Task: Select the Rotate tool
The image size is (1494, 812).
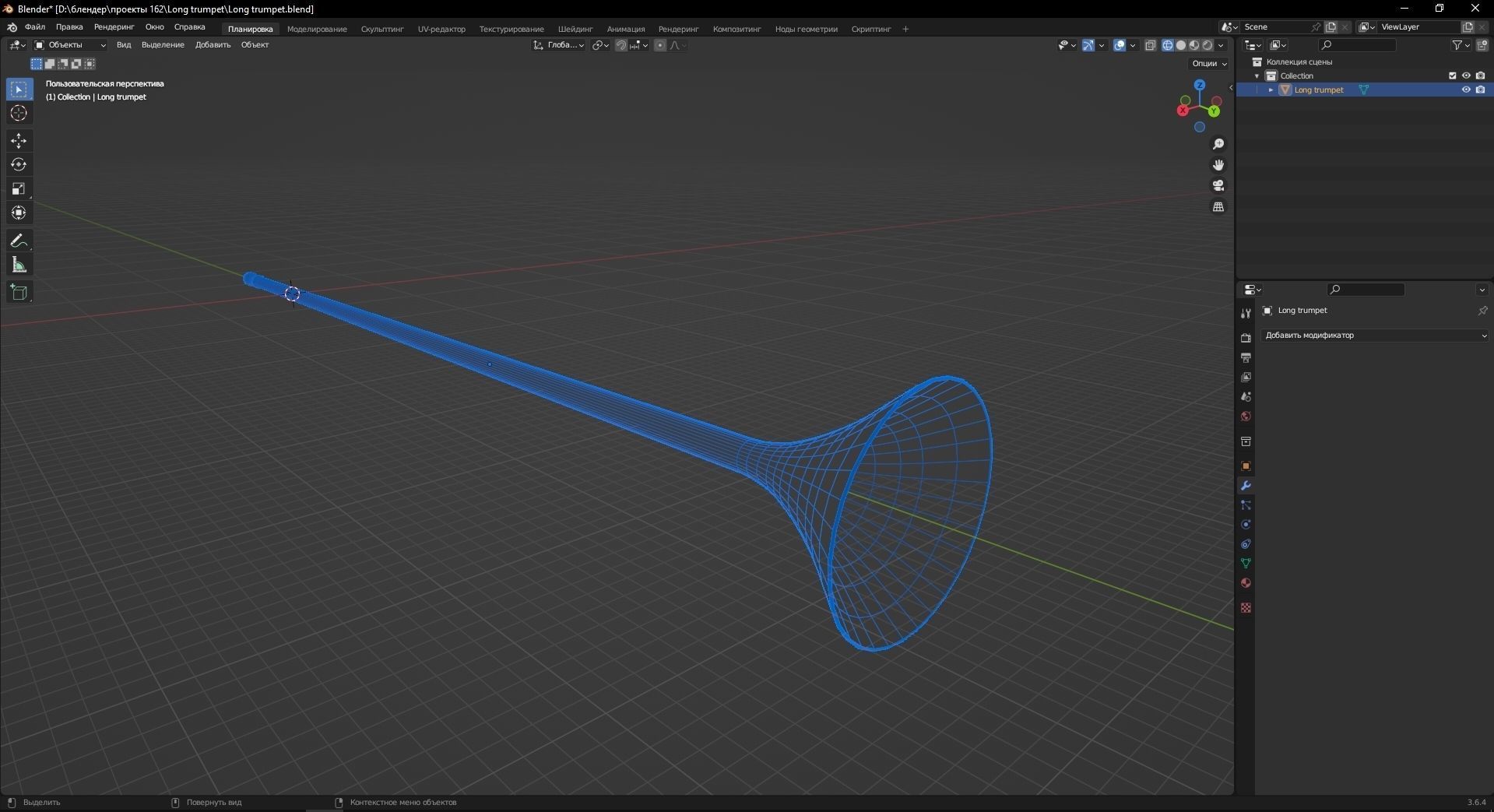Action: pos(18,164)
